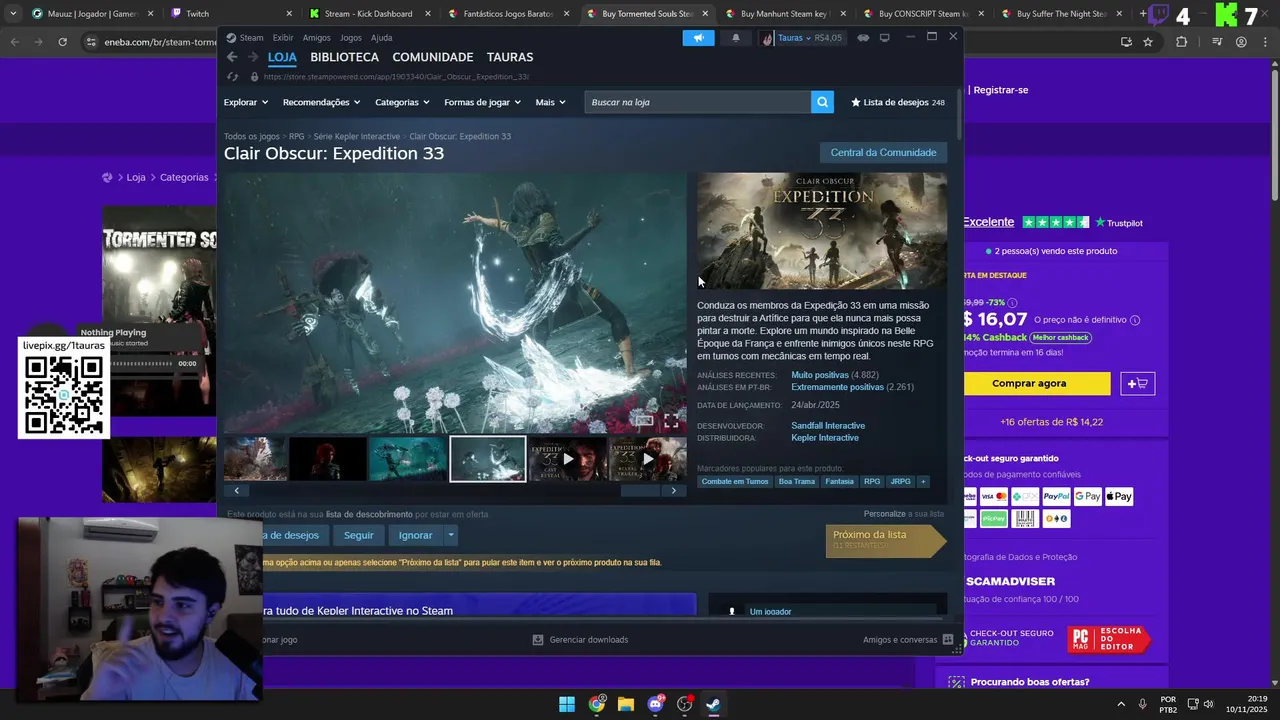The height and width of the screenshot is (720, 1280).
Task: Click the Combate em Turnos tag
Action: (735, 481)
